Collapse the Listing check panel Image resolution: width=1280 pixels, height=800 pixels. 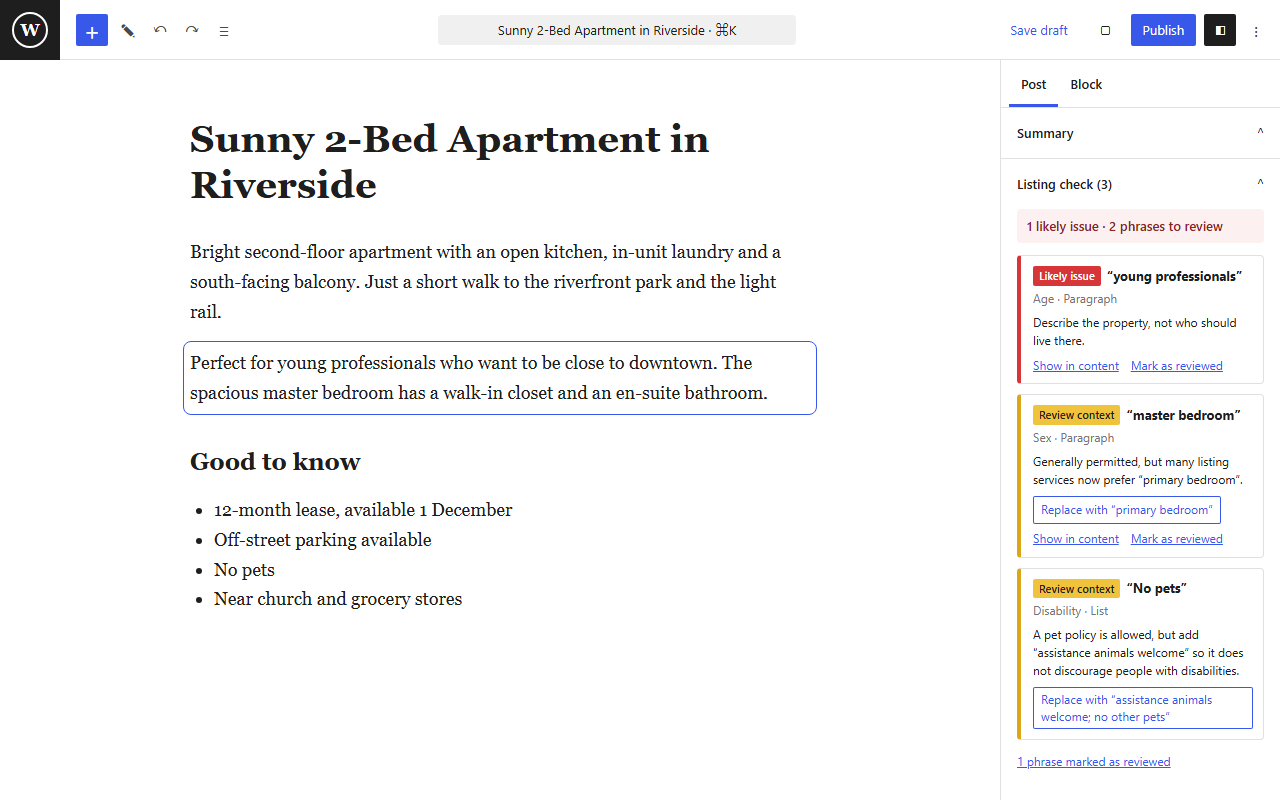coord(1140,184)
